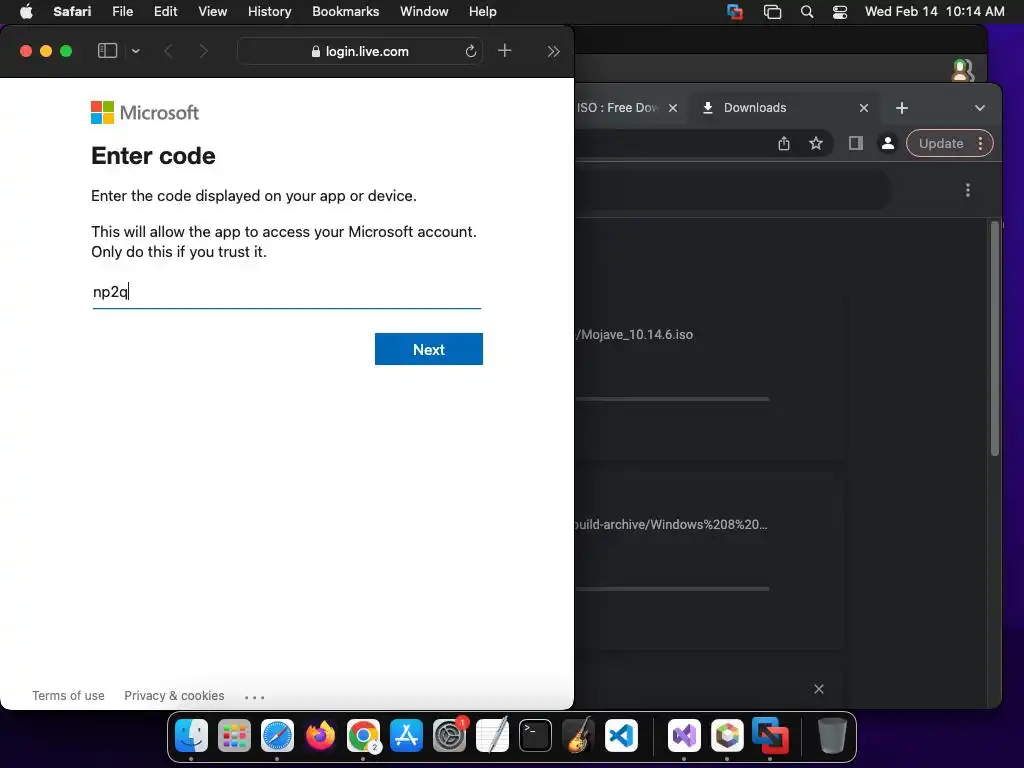Open more footer options ellipsis
This screenshot has height=768, width=1024.
(x=255, y=697)
